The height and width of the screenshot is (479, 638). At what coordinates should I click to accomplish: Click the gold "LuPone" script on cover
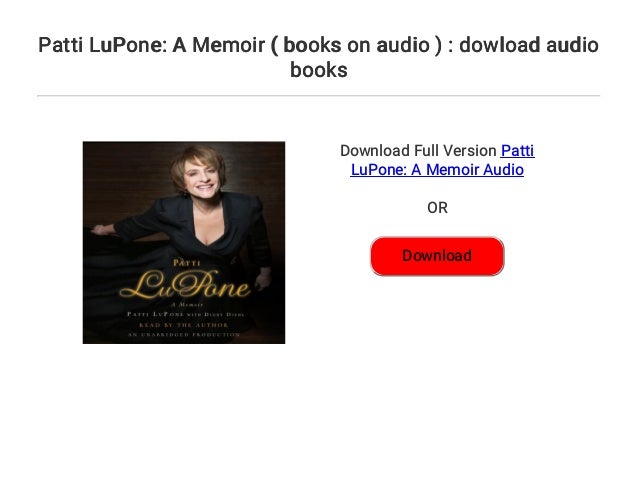tap(185, 285)
